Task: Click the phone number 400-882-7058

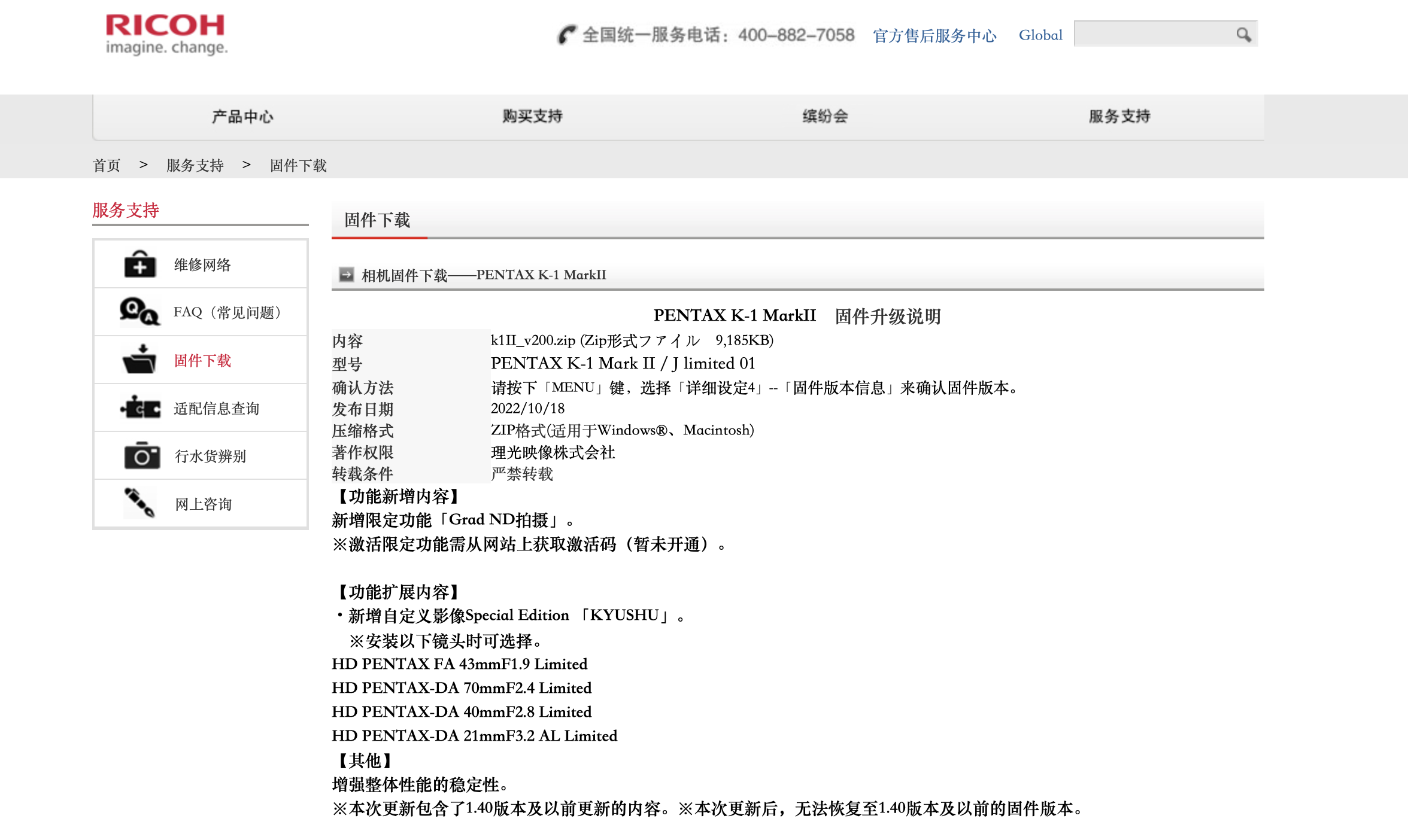Action: 796,35
